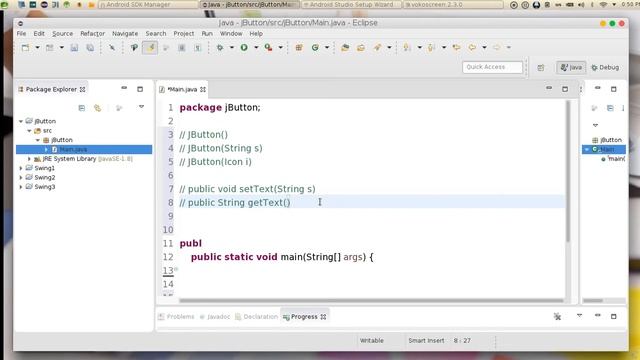Open the Progress view menu arrow
This screenshot has height=360, width=640.
click(x=579, y=316)
